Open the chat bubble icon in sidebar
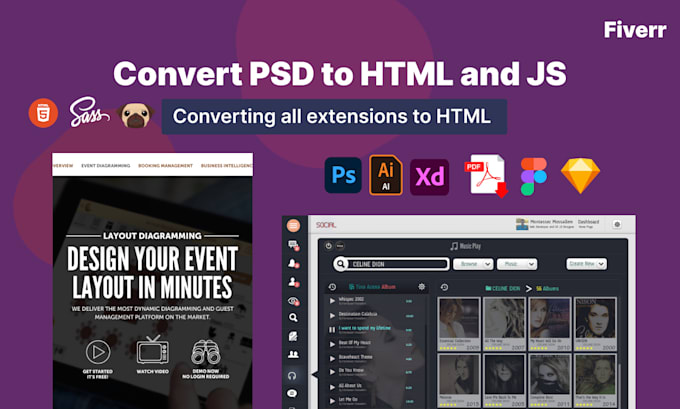 (292, 393)
